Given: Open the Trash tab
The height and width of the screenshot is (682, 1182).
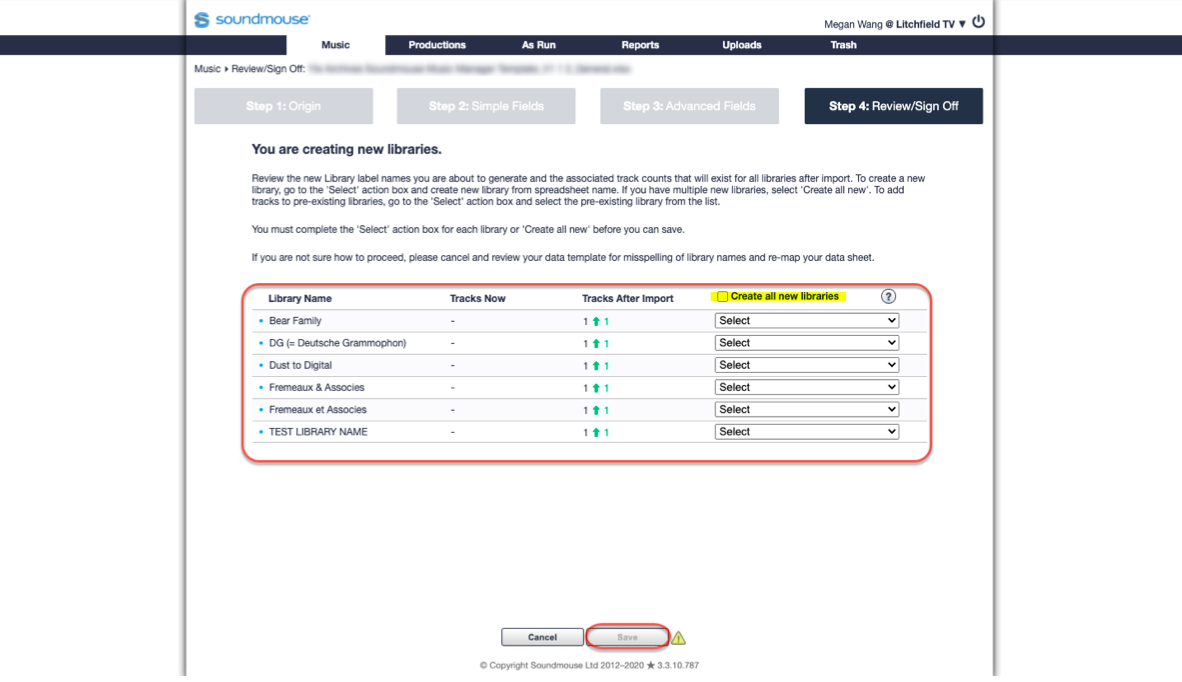Looking at the screenshot, I should pyautogui.click(x=844, y=45).
